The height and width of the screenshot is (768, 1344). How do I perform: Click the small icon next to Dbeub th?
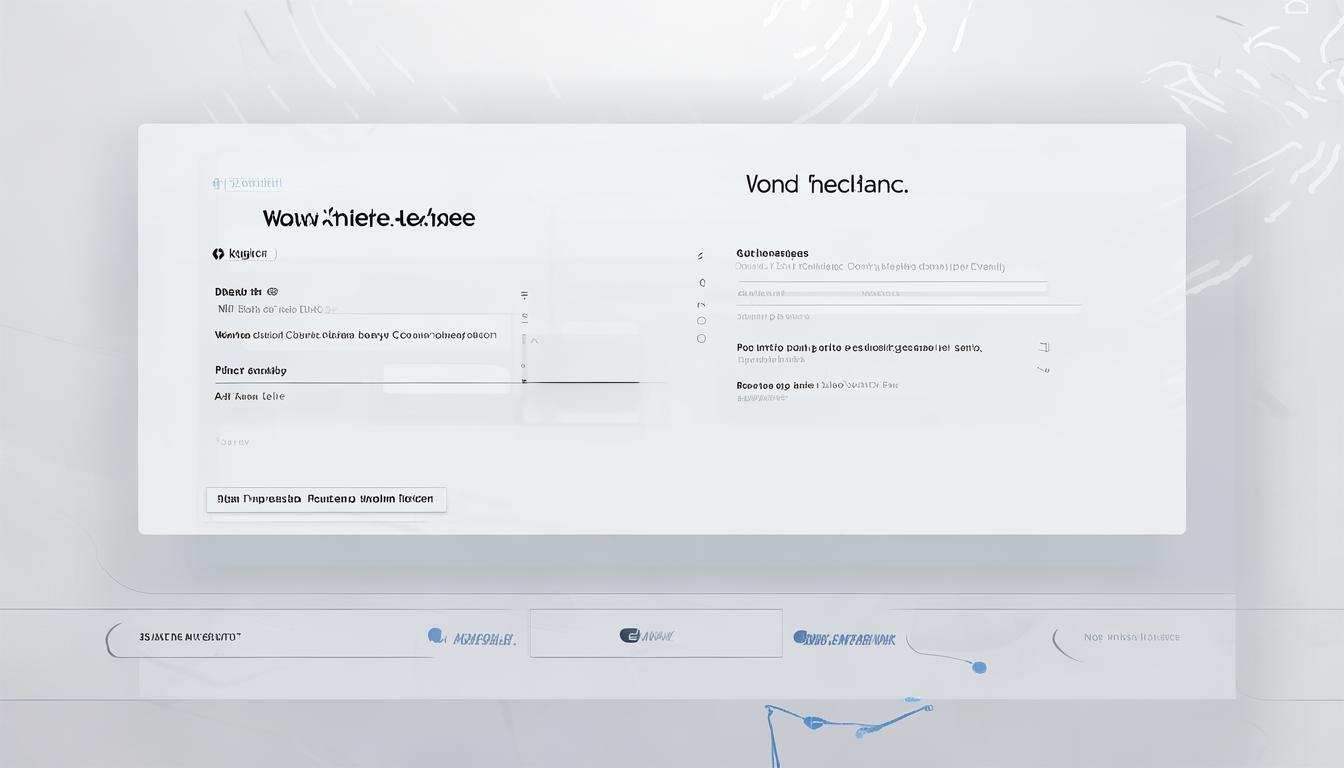point(272,292)
